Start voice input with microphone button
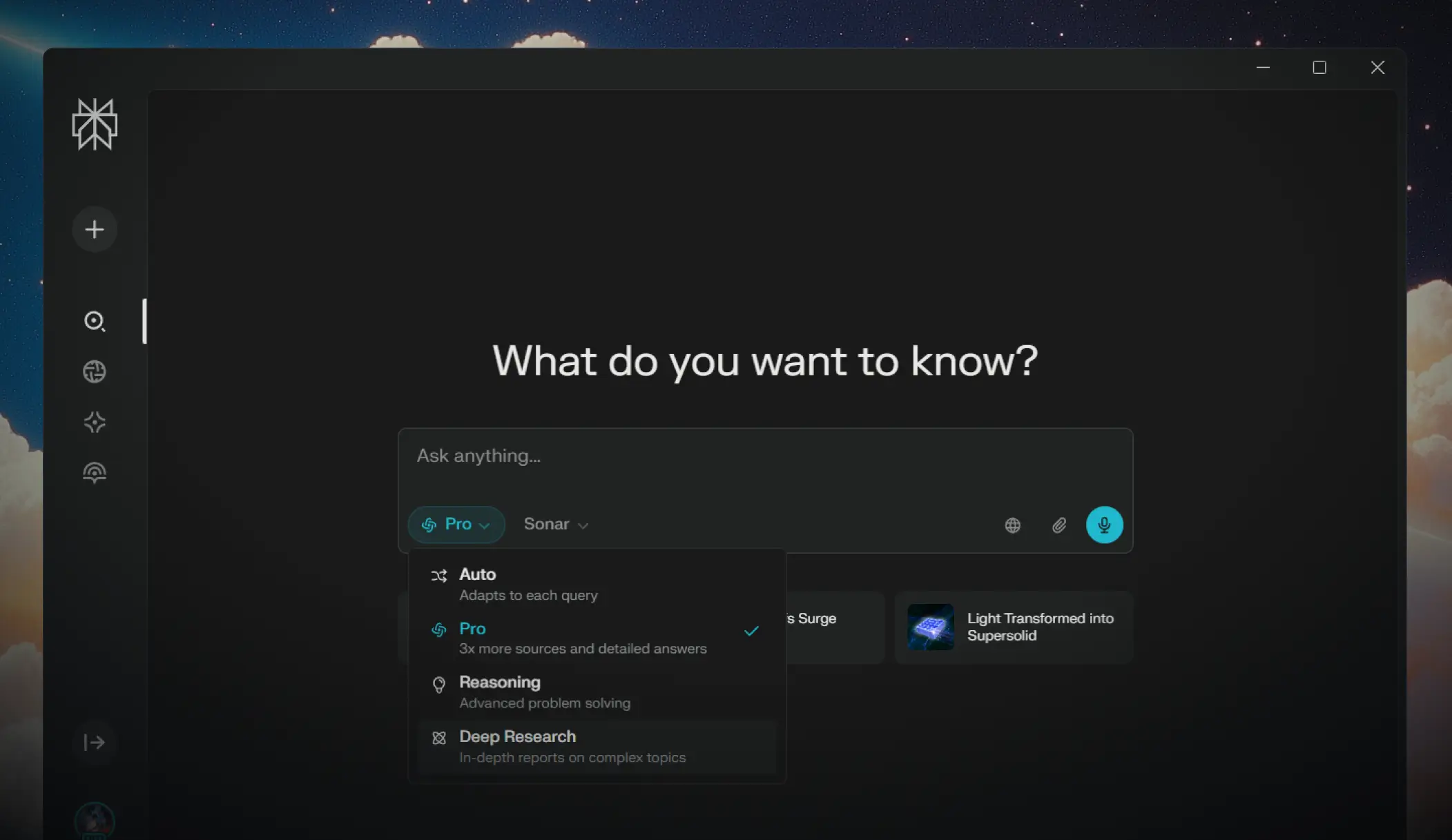The height and width of the screenshot is (840, 1452). coord(1104,525)
